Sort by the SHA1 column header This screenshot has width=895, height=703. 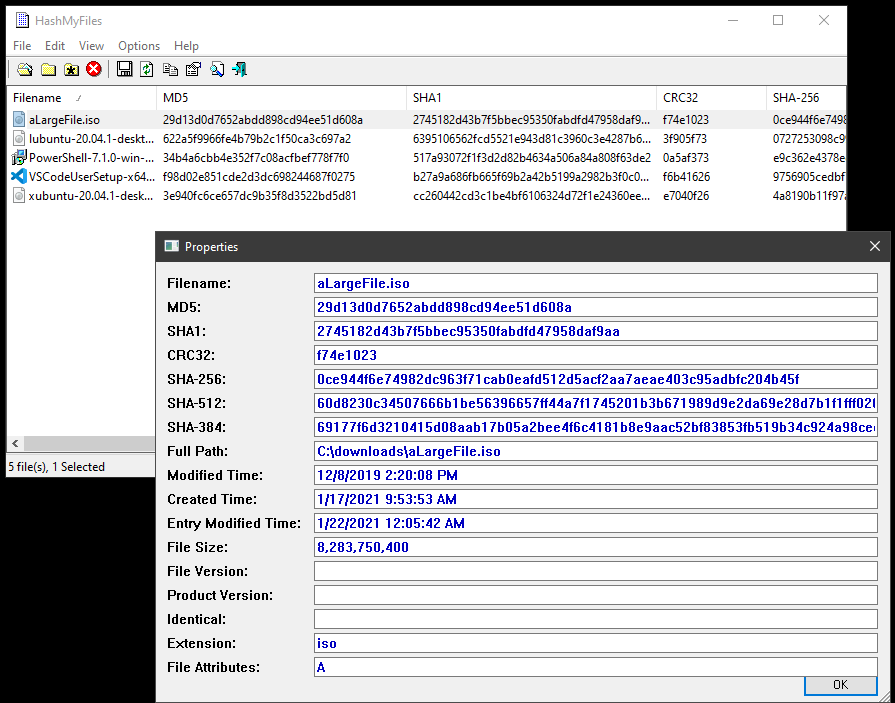tap(531, 98)
